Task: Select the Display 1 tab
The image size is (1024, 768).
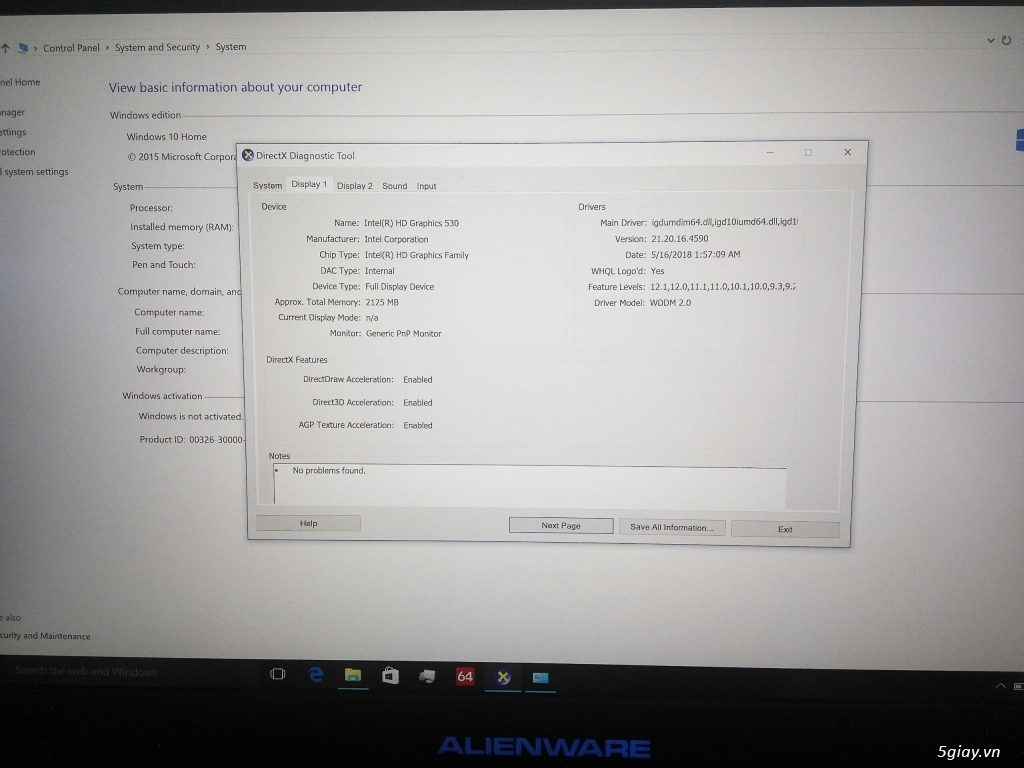Action: tap(309, 184)
